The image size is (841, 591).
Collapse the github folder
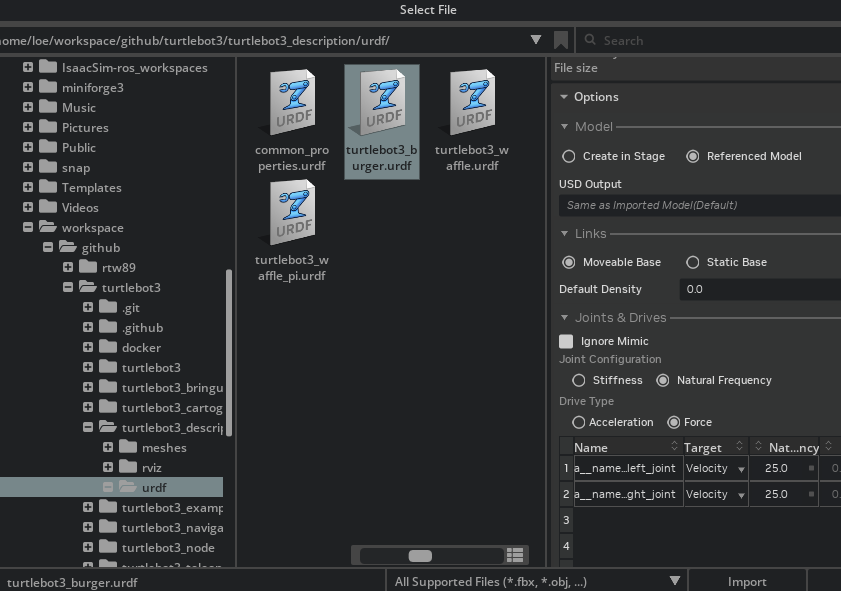[48, 247]
